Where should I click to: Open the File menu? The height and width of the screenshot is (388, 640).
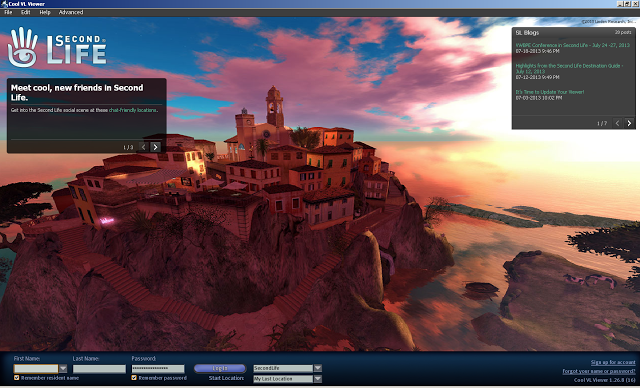tap(8, 12)
